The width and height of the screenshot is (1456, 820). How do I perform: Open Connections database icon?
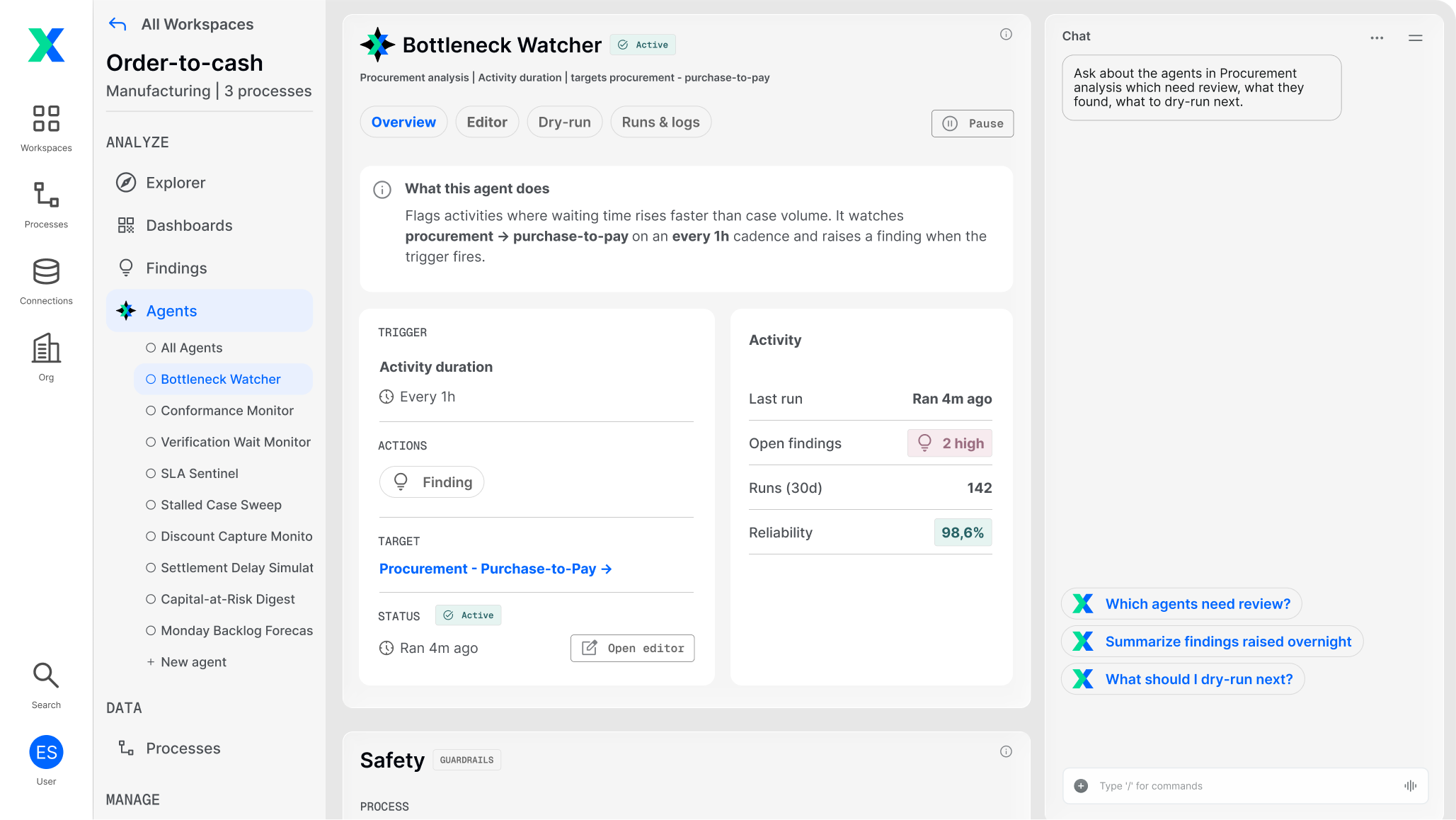pos(46,281)
